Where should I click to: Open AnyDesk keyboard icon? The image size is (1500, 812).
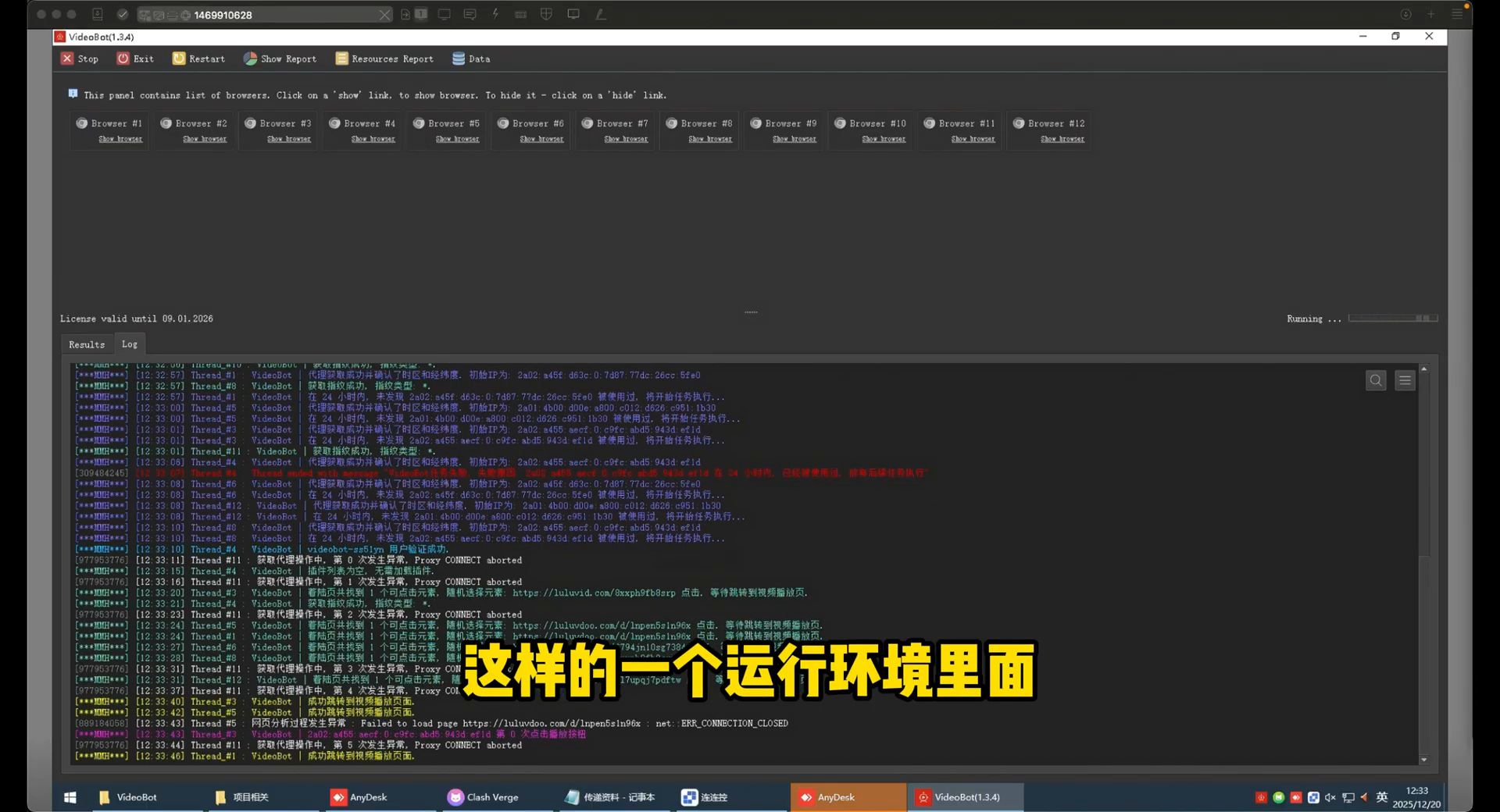pyautogui.click(x=520, y=14)
